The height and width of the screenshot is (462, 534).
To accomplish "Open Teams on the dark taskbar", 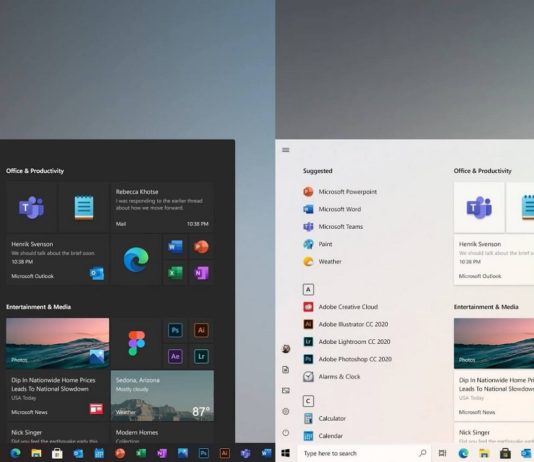I will [x=246, y=453].
